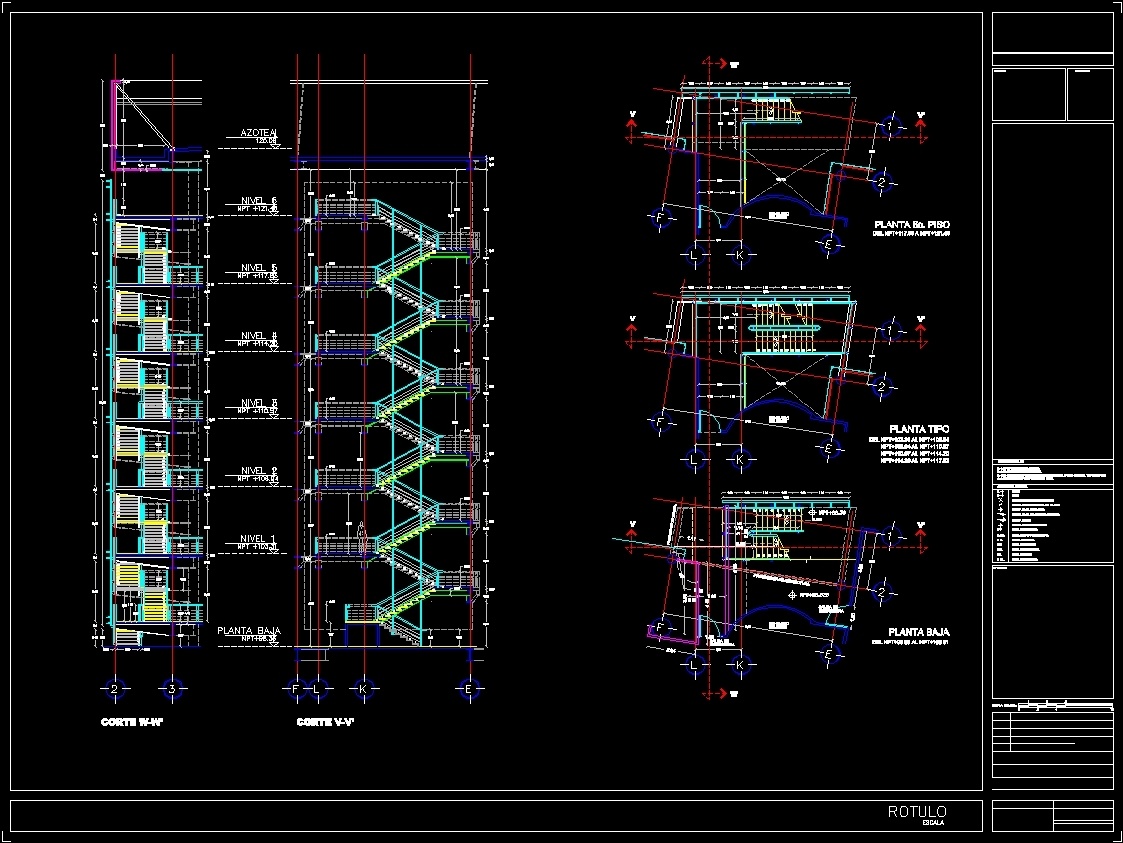Select the NIVEL 6 level label
This screenshot has width=1123, height=843.
tap(259, 201)
